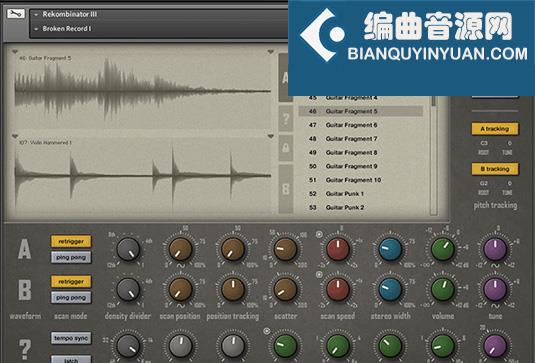Click the Guitar Fragment 5 waveform display

pos(143,90)
